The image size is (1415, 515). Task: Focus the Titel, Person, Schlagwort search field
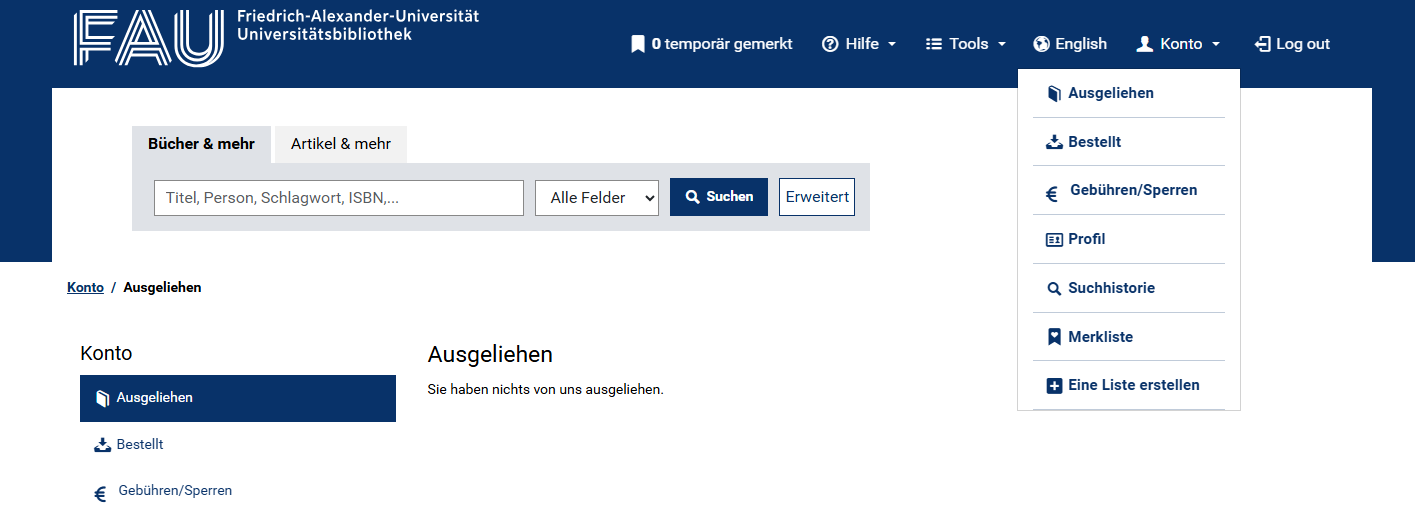point(339,198)
